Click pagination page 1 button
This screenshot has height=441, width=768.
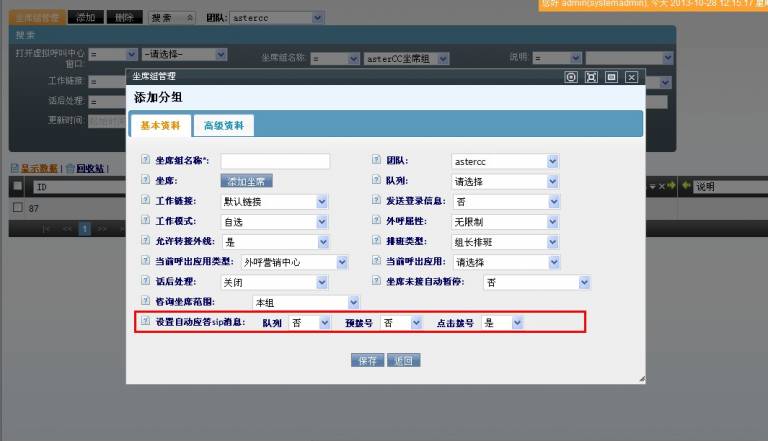click(x=85, y=229)
